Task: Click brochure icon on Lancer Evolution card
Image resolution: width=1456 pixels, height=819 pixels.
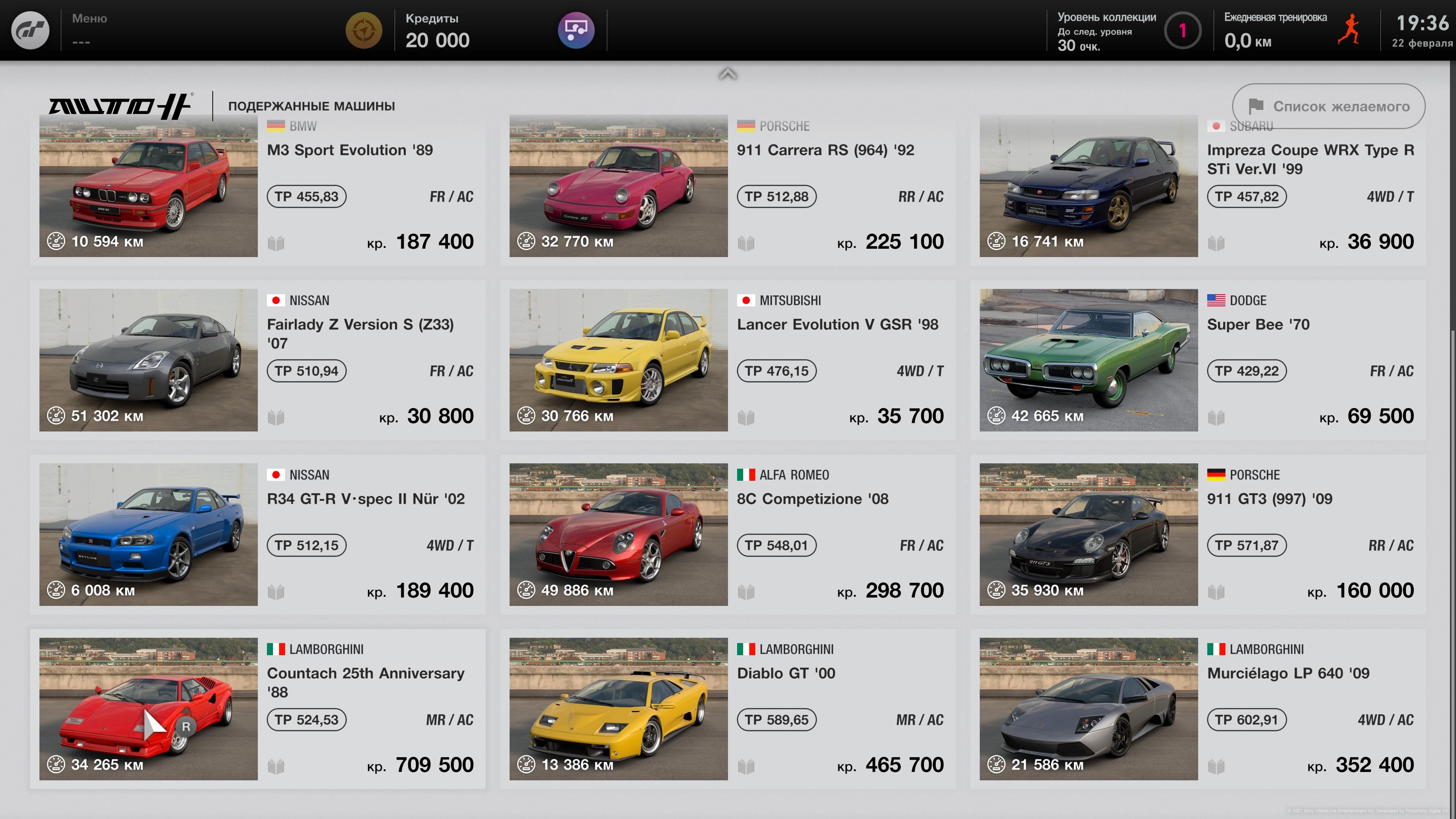Action: 746,417
